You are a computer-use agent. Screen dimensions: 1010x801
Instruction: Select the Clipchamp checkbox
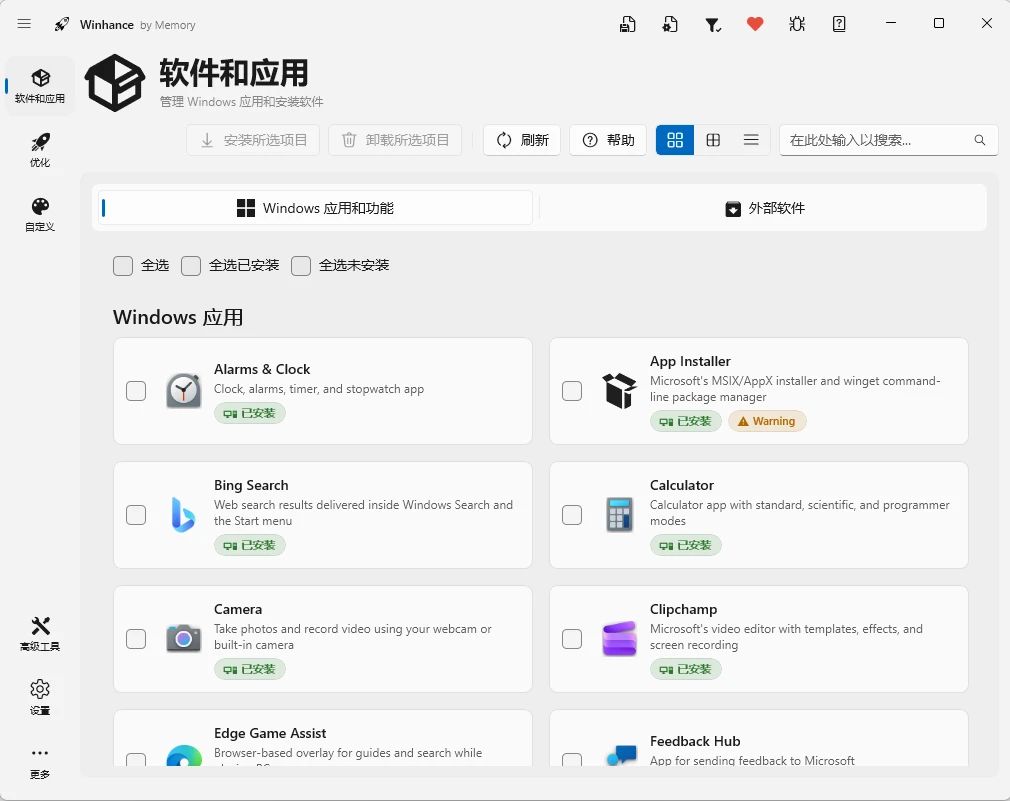[572, 639]
